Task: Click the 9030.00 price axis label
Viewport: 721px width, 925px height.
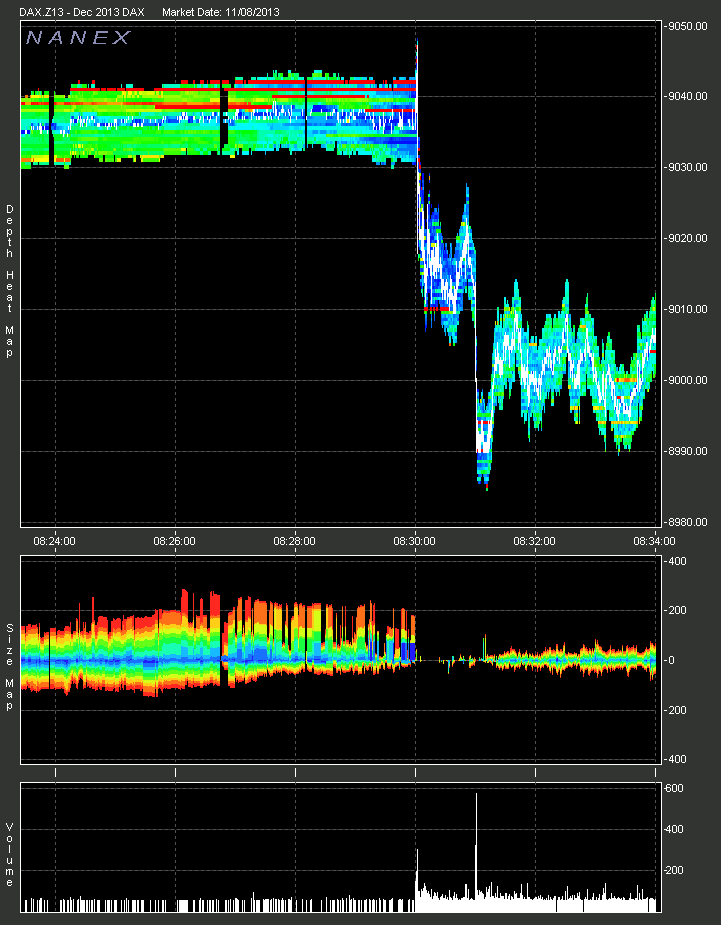Action: [x=686, y=167]
